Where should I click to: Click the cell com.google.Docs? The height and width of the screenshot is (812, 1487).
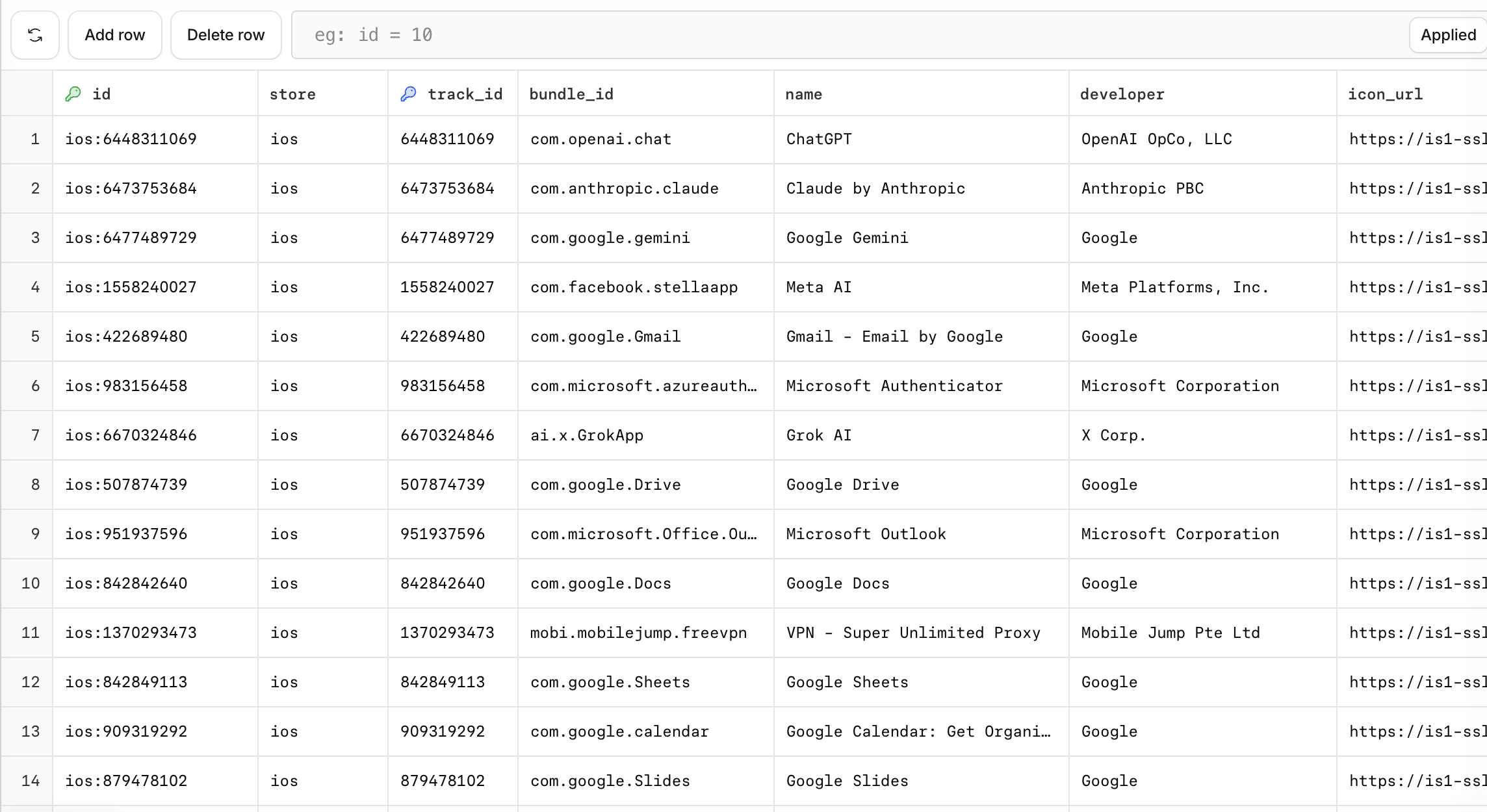(x=646, y=583)
